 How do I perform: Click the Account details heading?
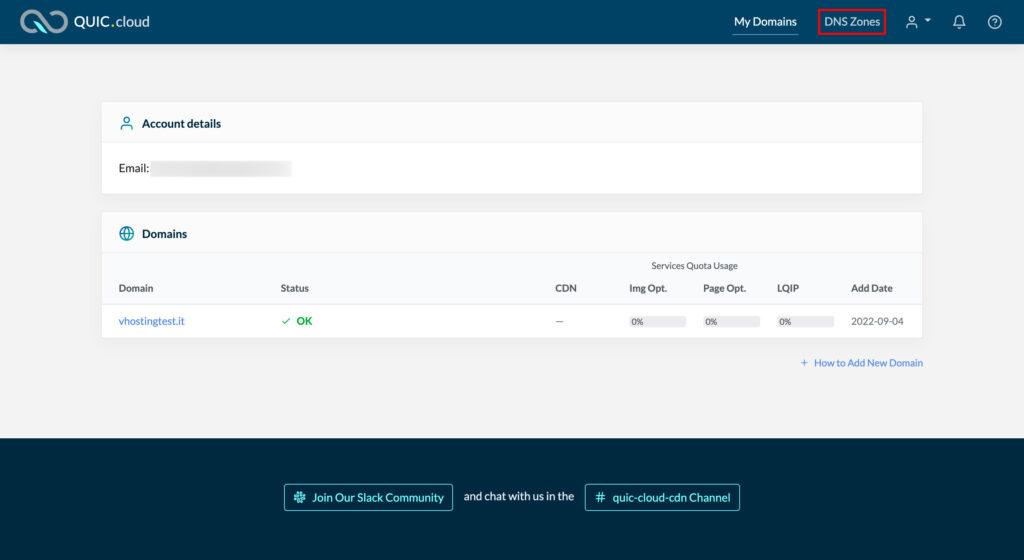tap(181, 123)
